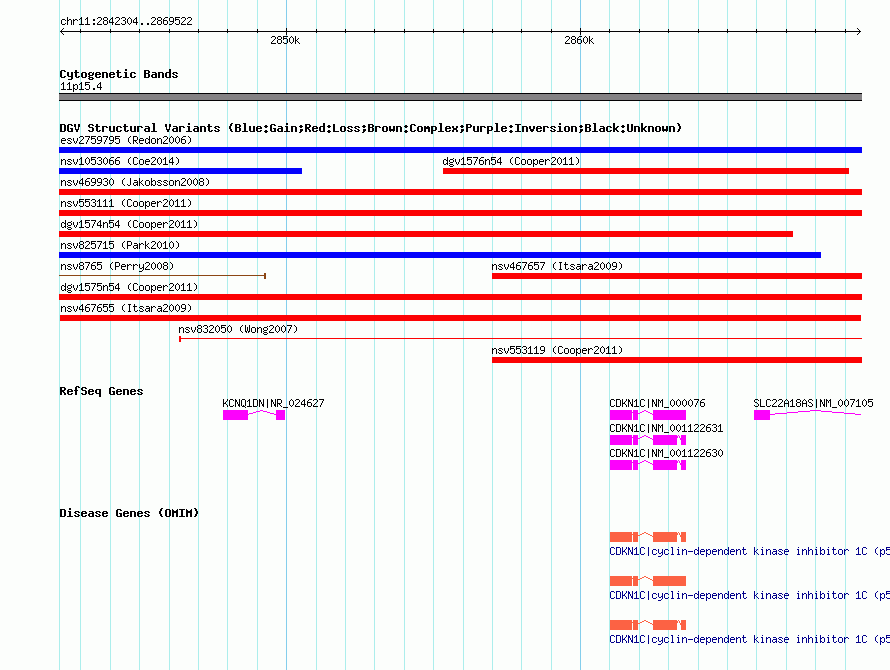The image size is (890, 670).
Task: Click the nsv832050 (Wong2007) variant line
Action: coord(520,339)
